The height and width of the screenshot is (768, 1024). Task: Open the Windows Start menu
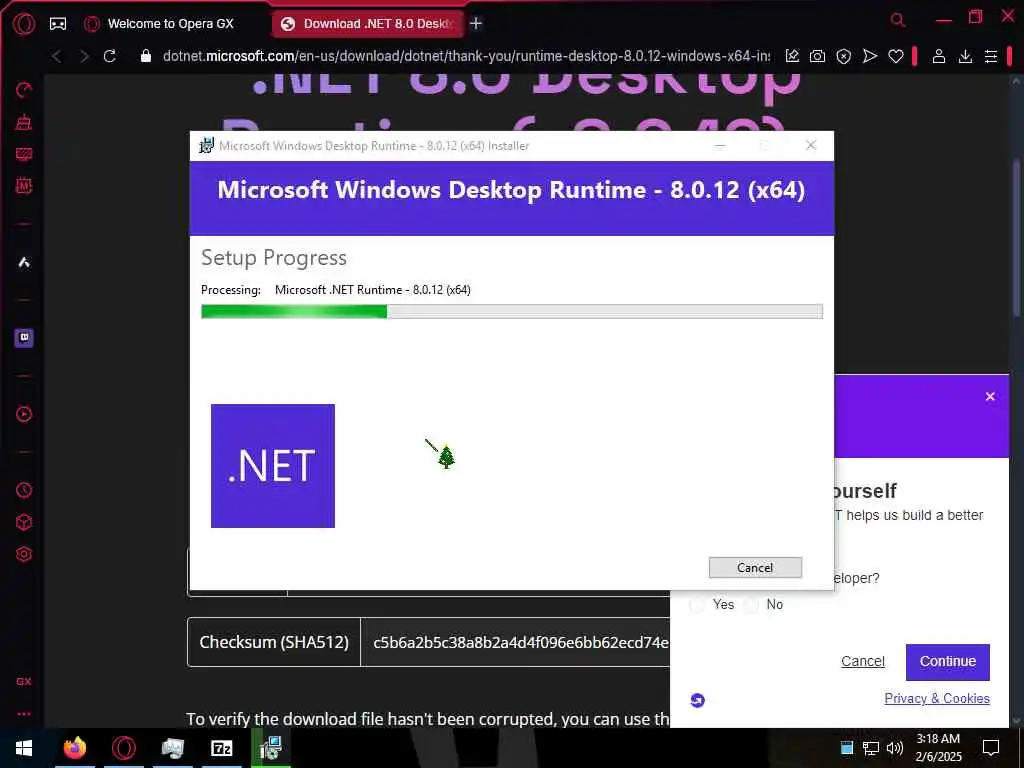coord(24,748)
